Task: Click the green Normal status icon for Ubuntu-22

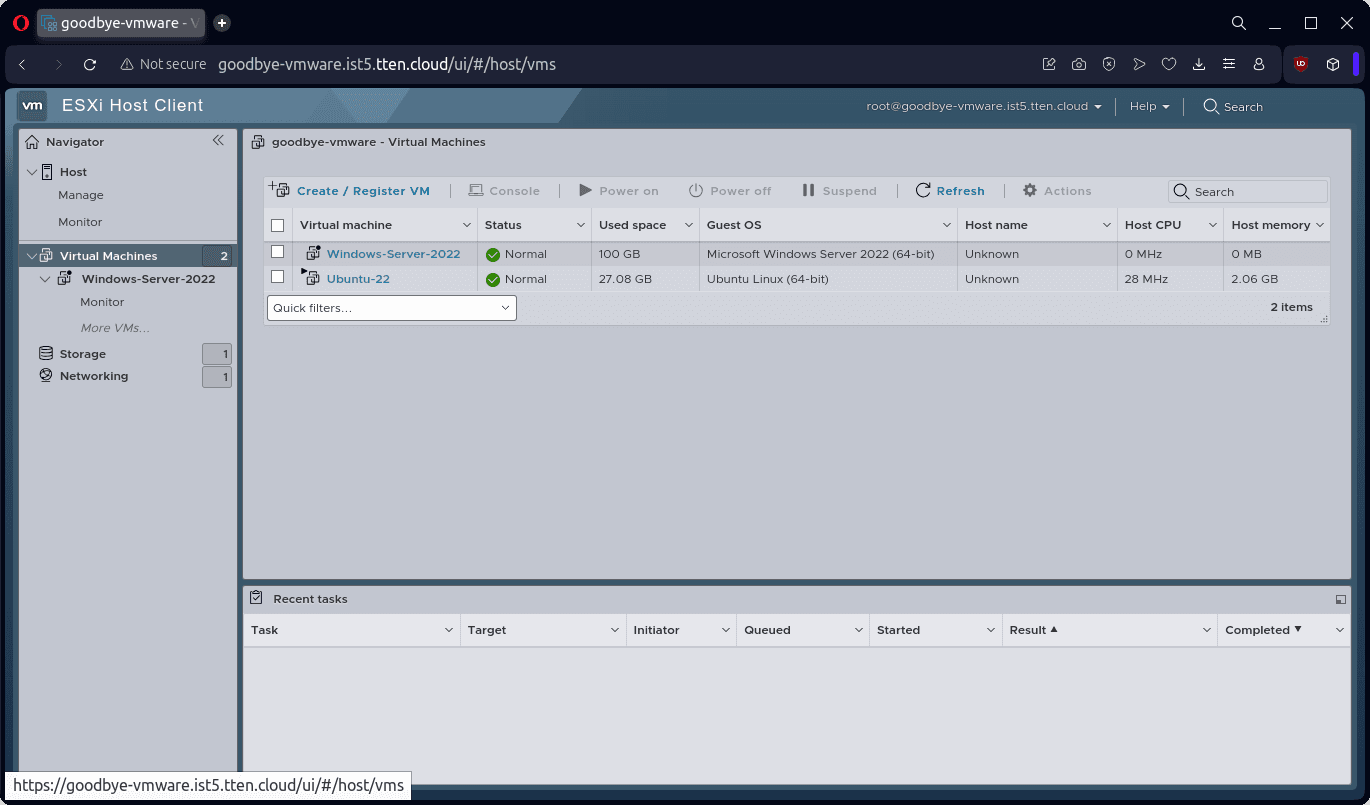Action: [492, 280]
